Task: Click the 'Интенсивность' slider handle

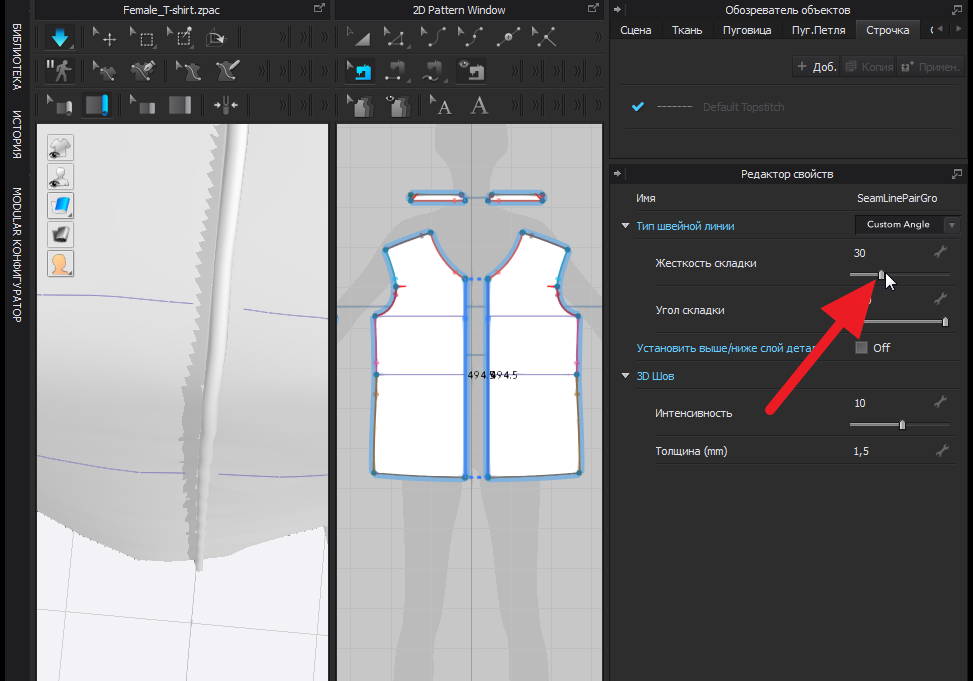Action: (x=902, y=425)
